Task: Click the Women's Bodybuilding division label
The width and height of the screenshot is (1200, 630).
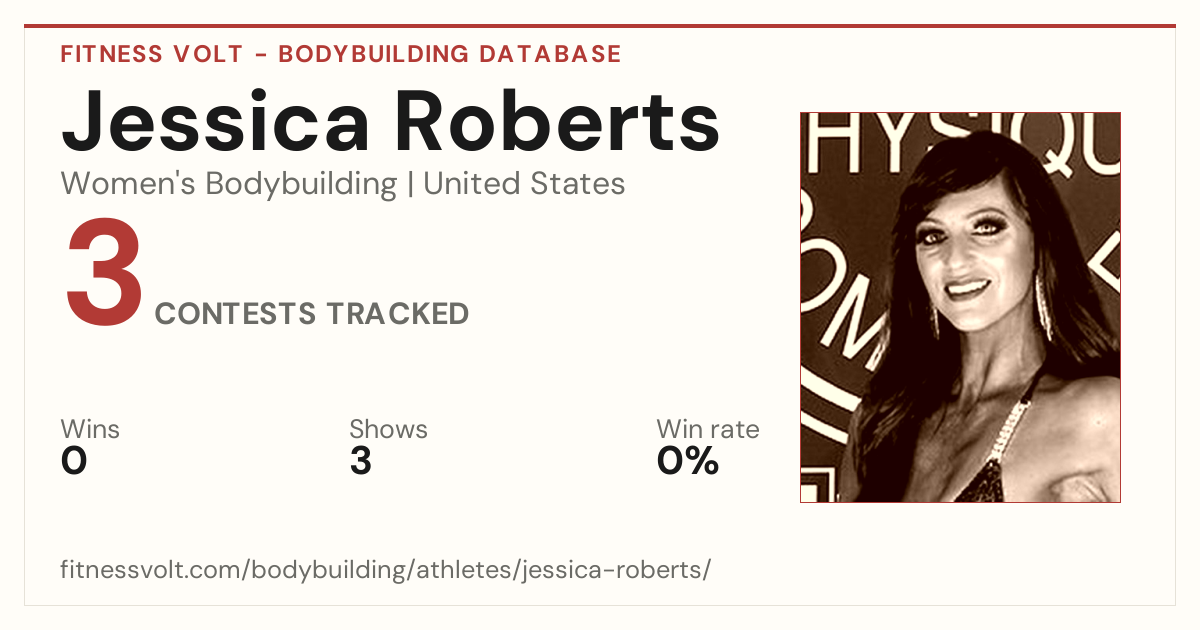Action: coord(229,184)
